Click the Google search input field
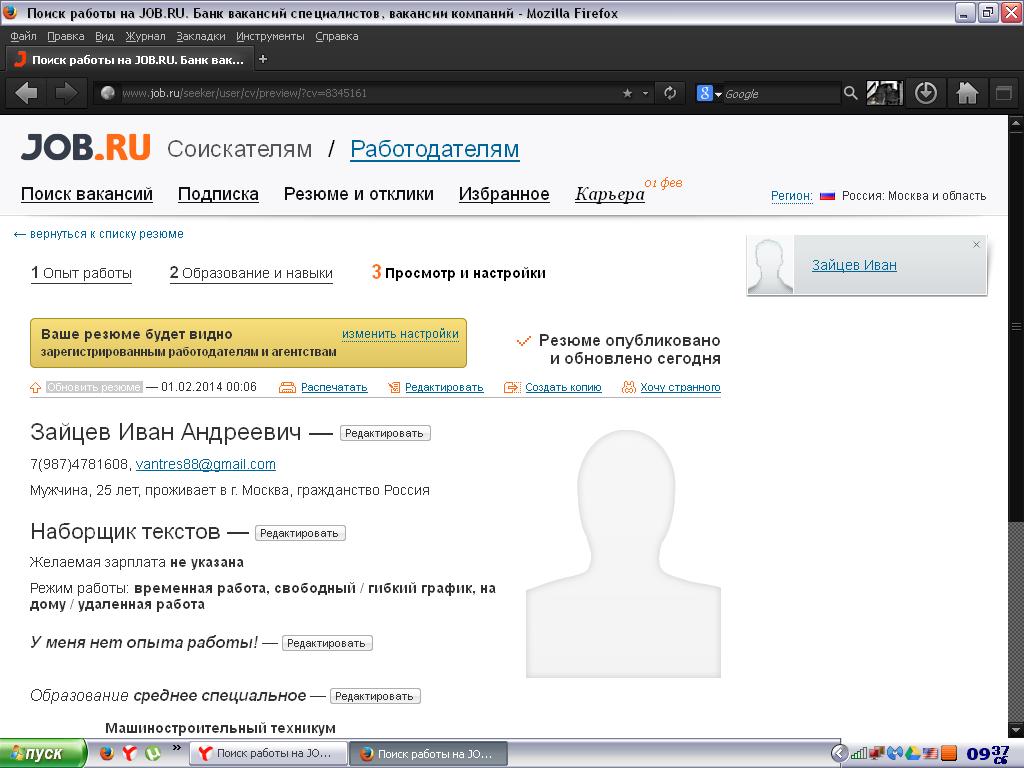1024x768 pixels. click(780, 93)
